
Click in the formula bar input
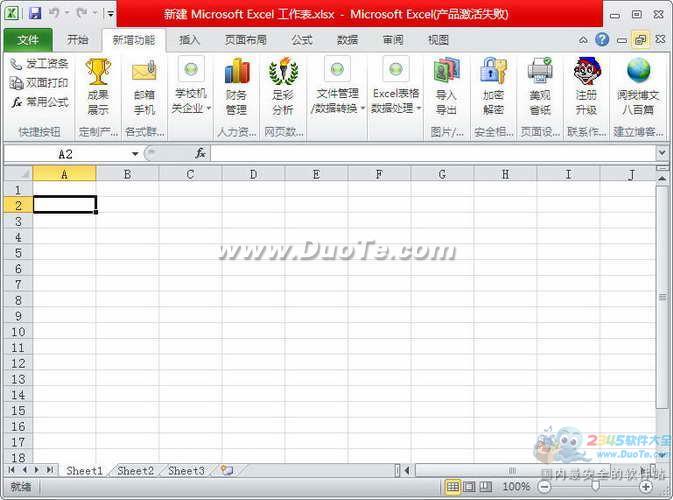(433, 153)
